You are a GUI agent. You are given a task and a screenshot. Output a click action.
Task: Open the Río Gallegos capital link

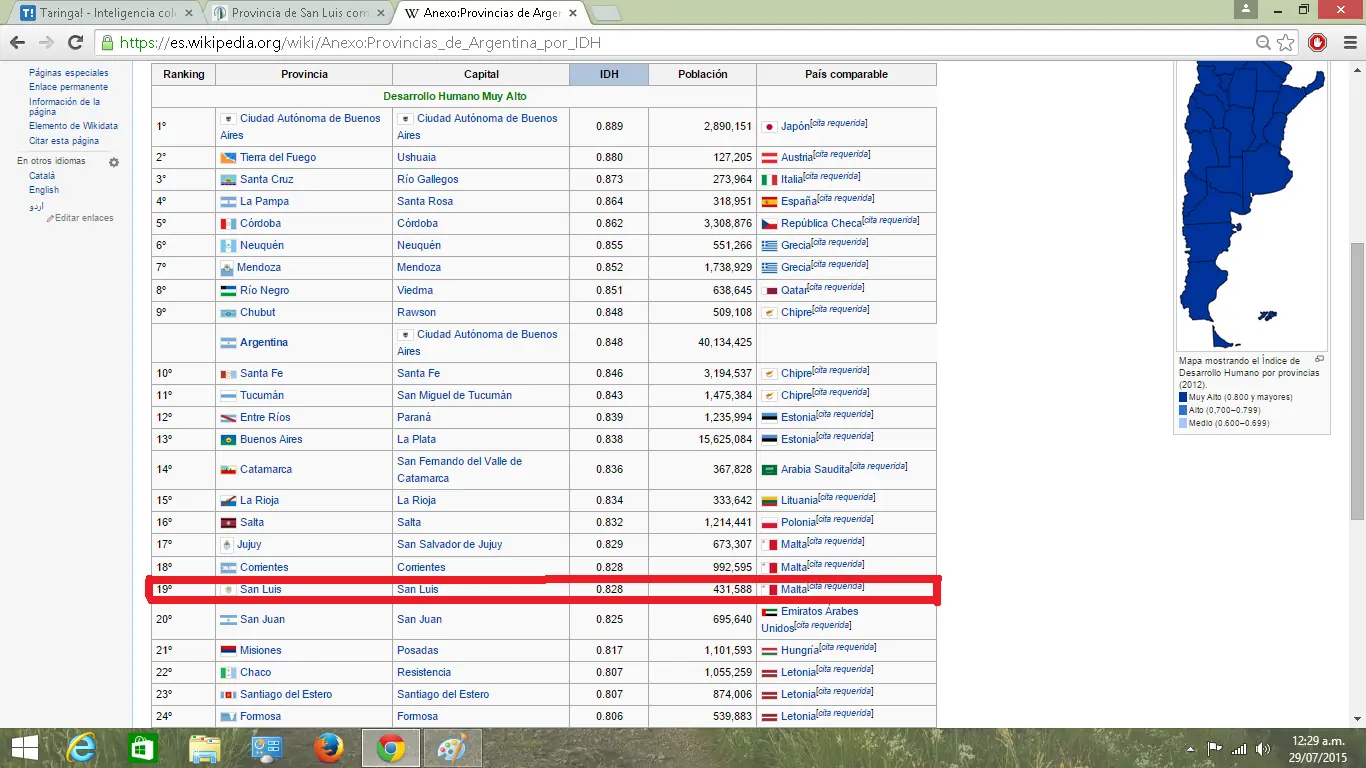pos(428,180)
